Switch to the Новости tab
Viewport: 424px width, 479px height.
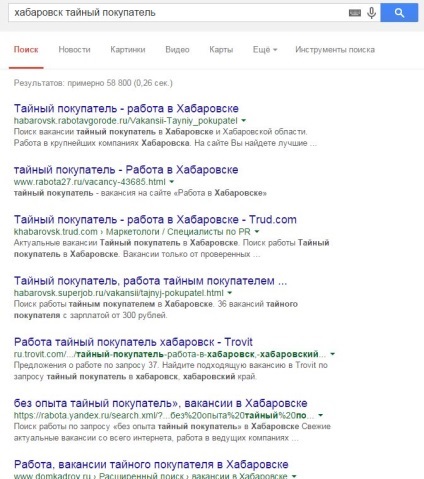pyautogui.click(x=74, y=50)
